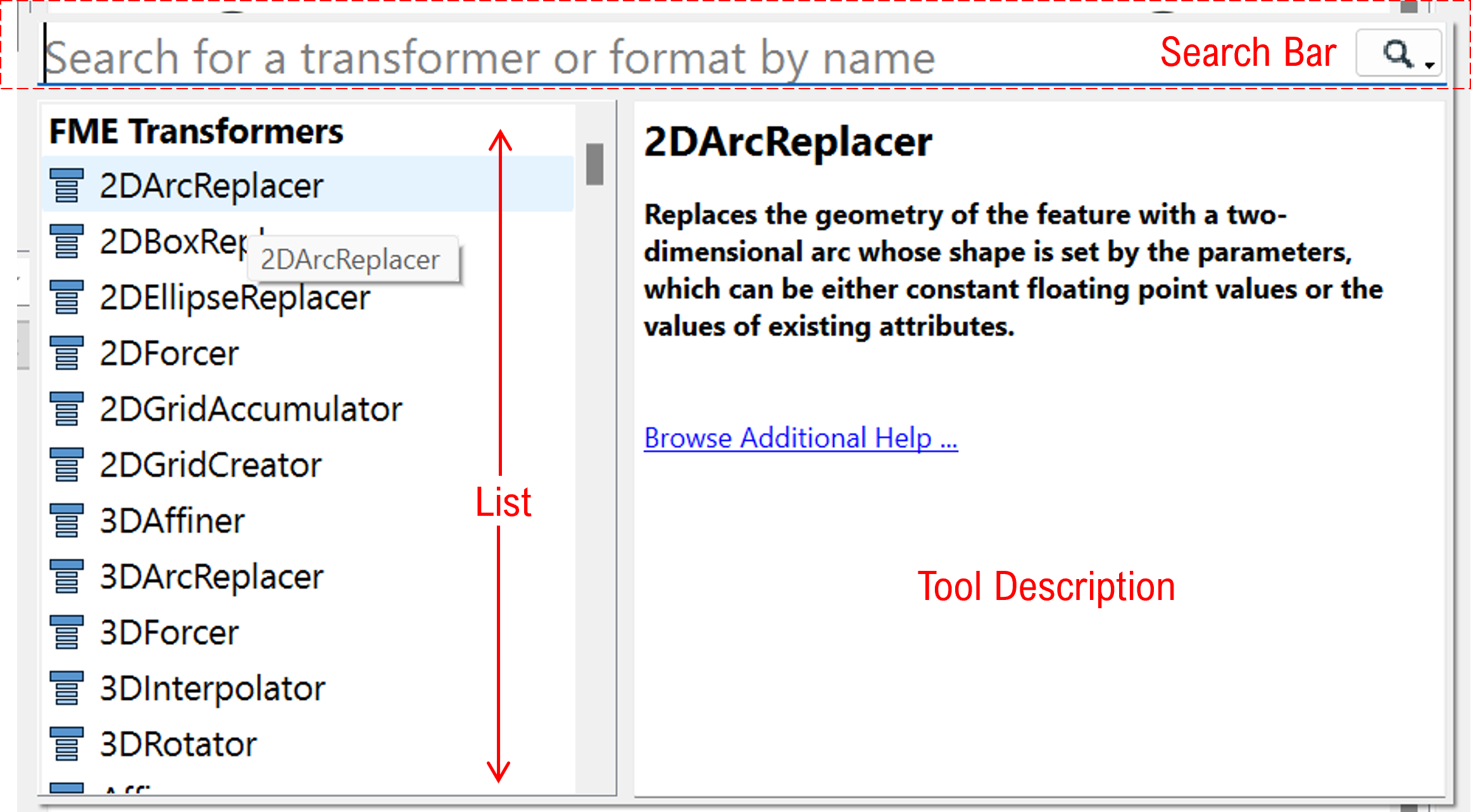Image resolution: width=1471 pixels, height=812 pixels.
Task: Select 2DGridAccumulator in the list
Action: point(308,408)
